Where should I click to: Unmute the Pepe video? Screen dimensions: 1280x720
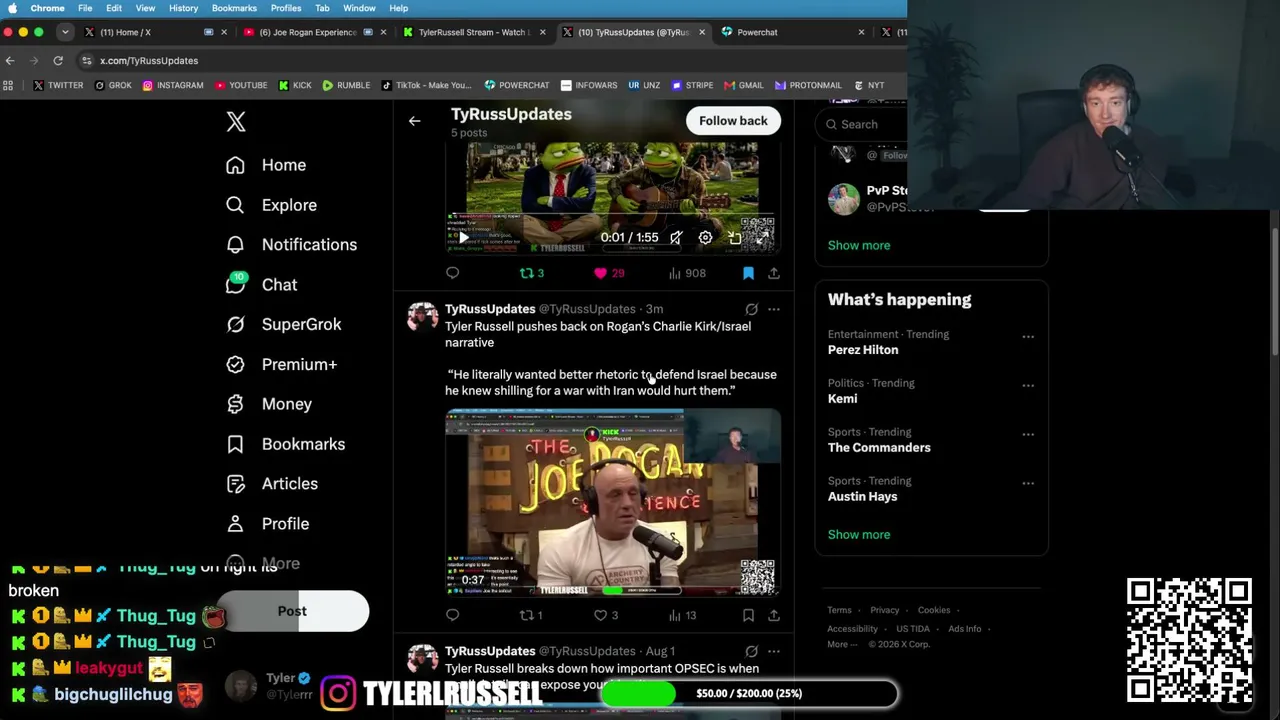pos(676,238)
